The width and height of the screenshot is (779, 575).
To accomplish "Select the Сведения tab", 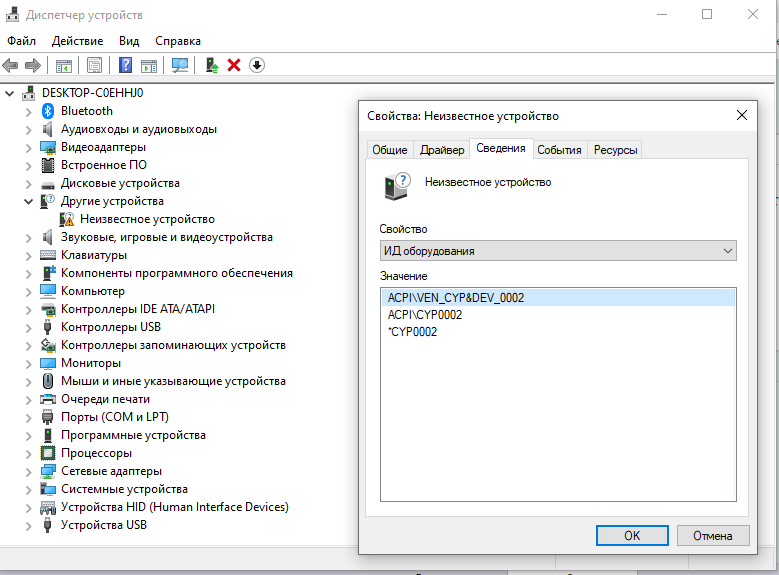I will [501, 148].
